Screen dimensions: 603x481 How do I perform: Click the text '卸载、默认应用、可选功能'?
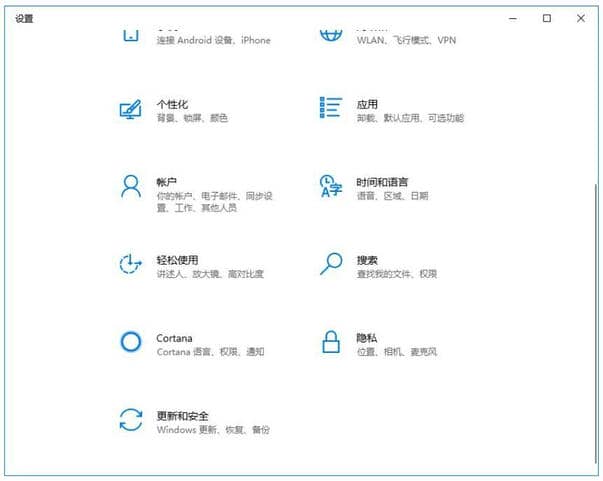point(410,118)
